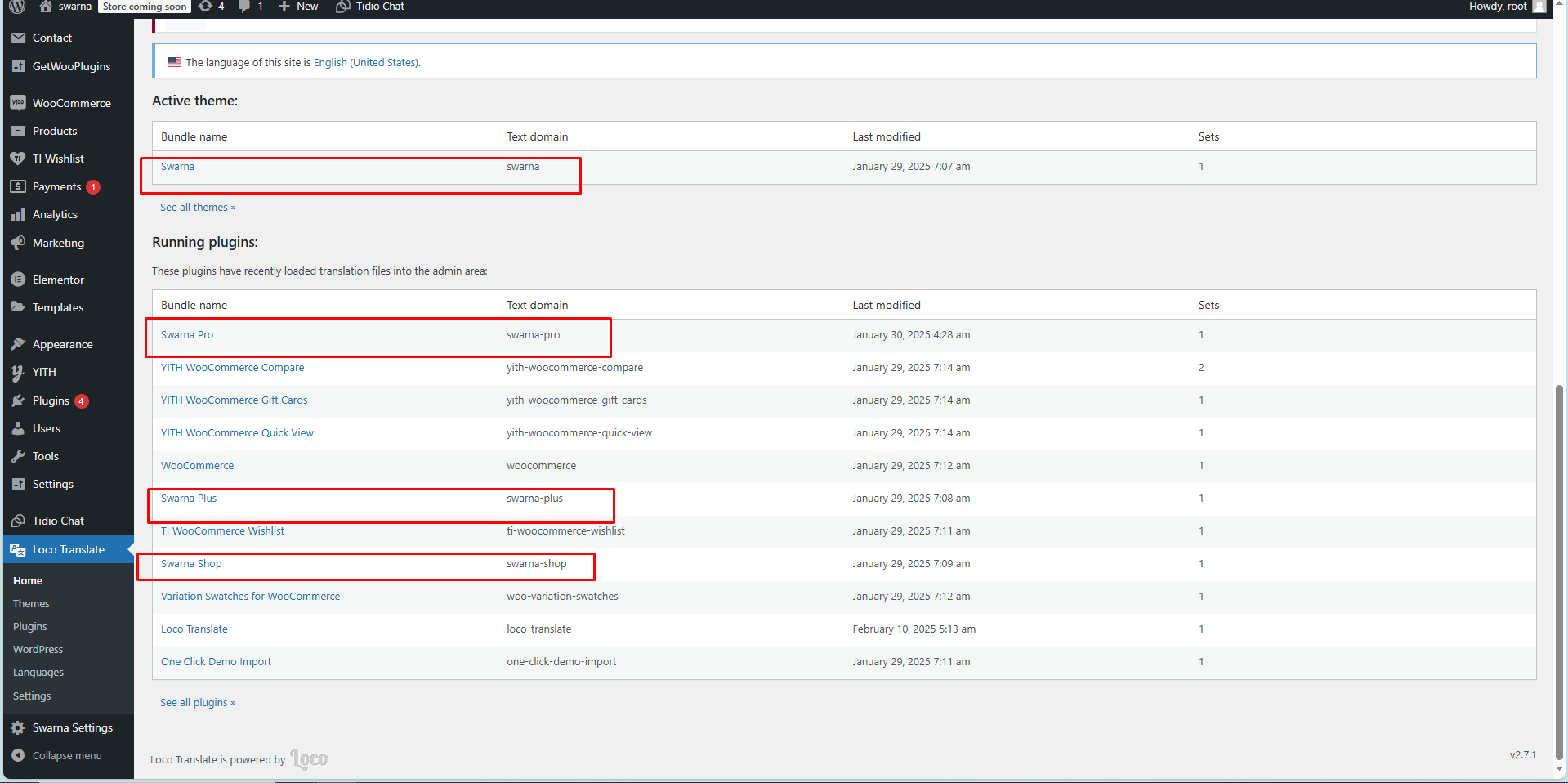Click the Elementor sidebar icon
Screen dimensions: 1568x783
pyautogui.click(x=18, y=280)
